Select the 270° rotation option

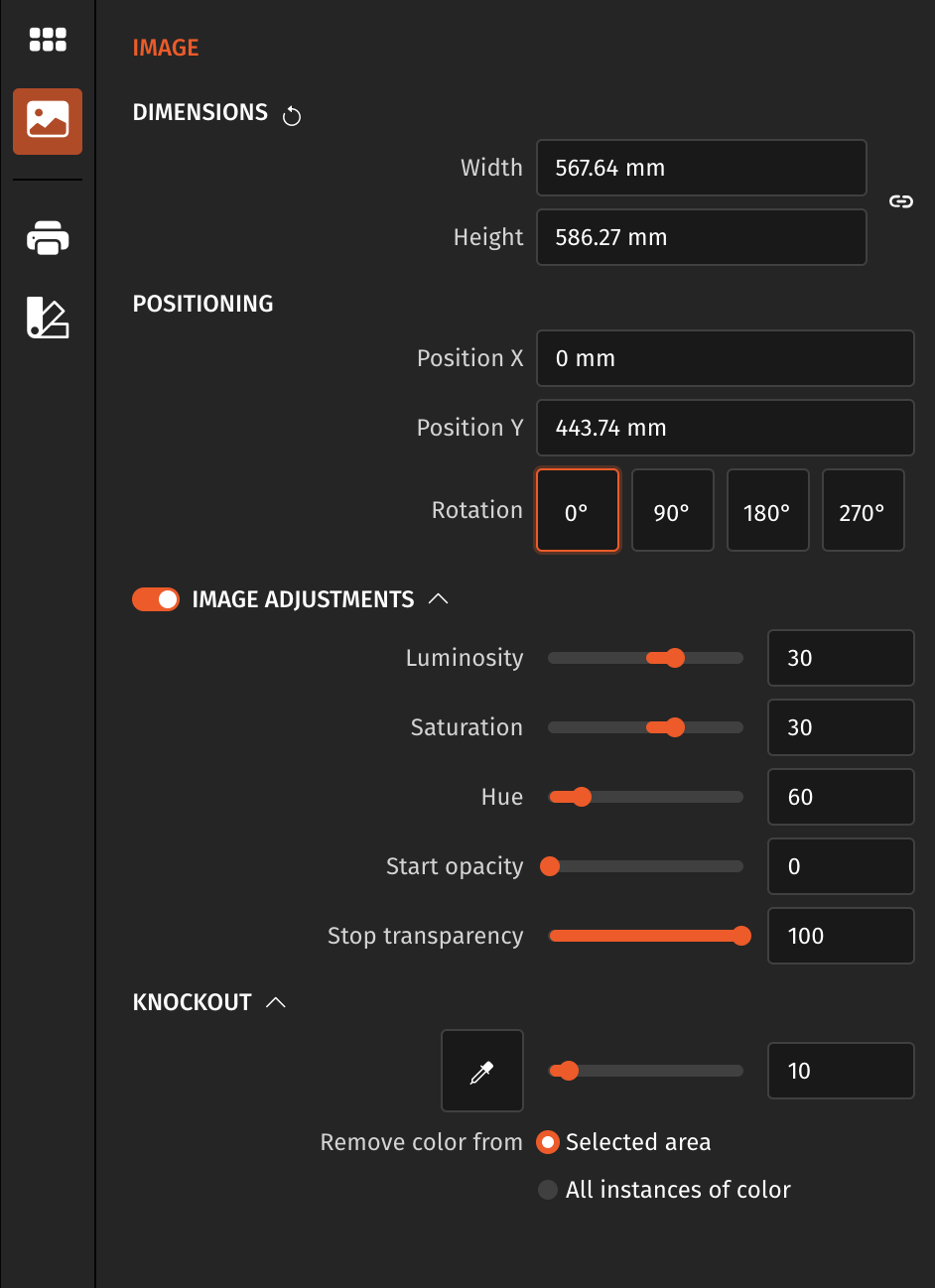863,510
